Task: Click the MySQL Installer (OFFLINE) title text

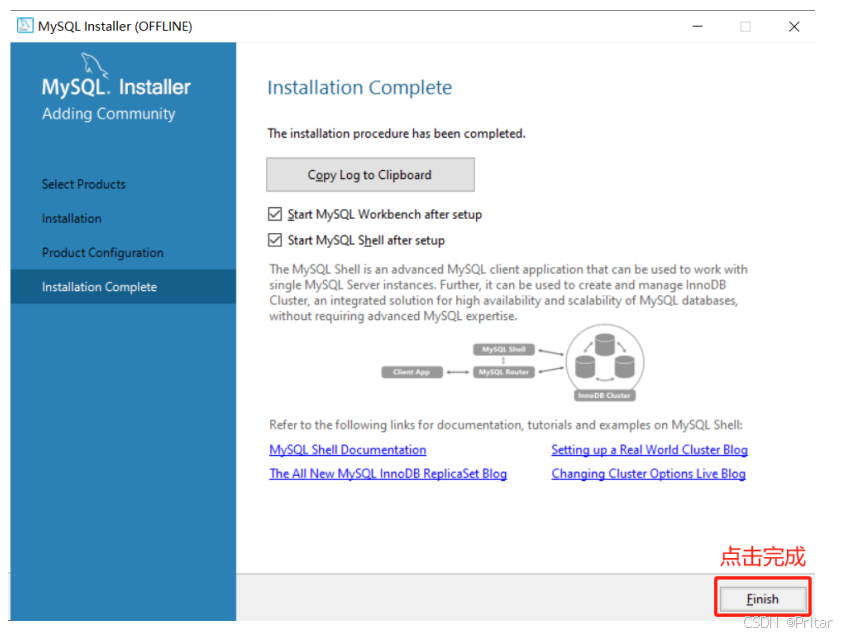Action: pyautogui.click(x=115, y=26)
